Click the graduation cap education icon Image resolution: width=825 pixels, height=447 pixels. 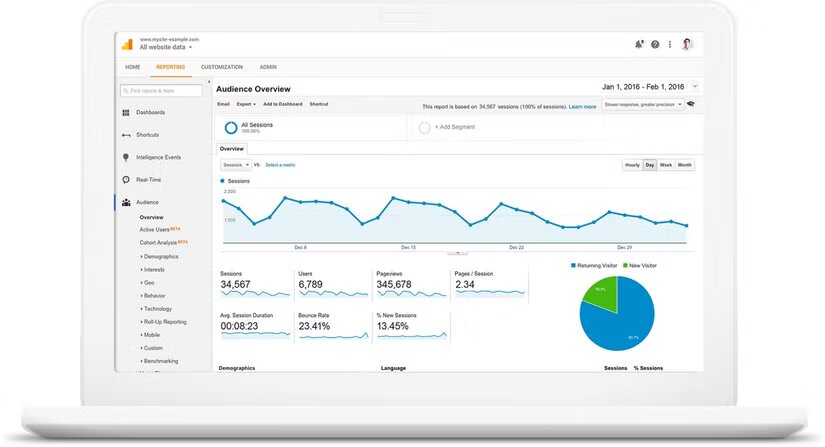[691, 104]
